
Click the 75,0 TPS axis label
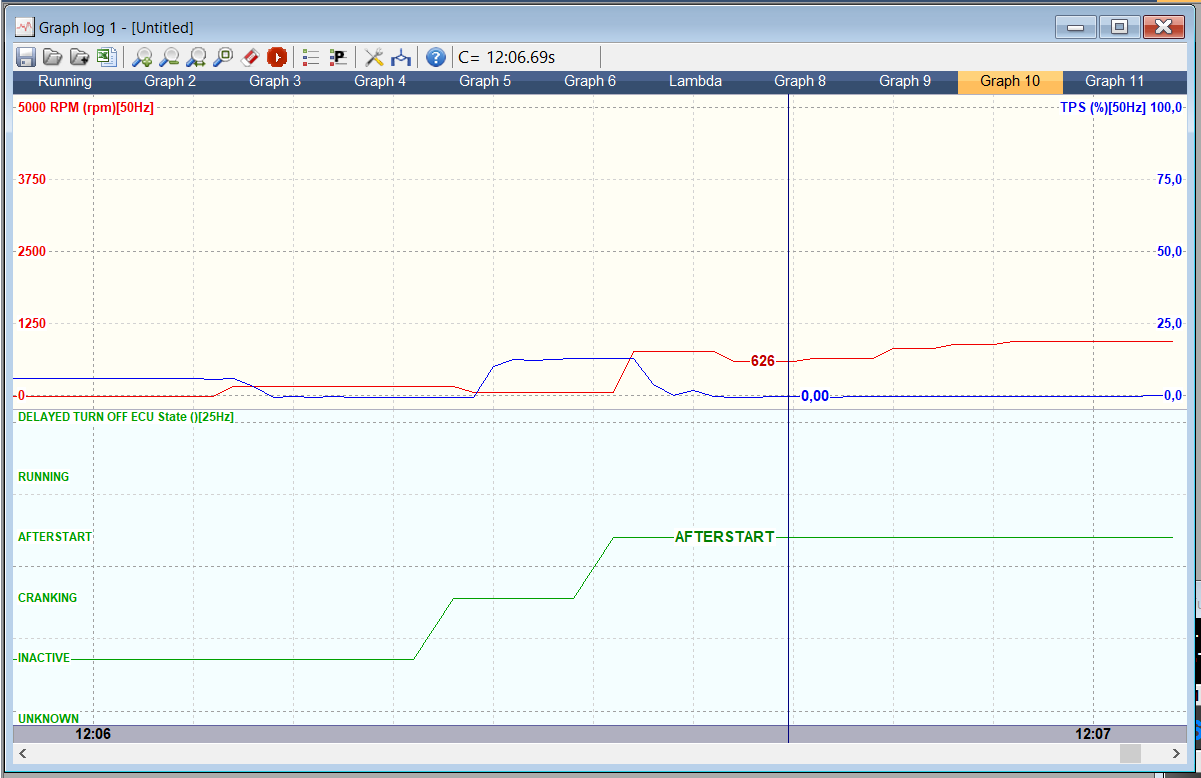click(1169, 179)
